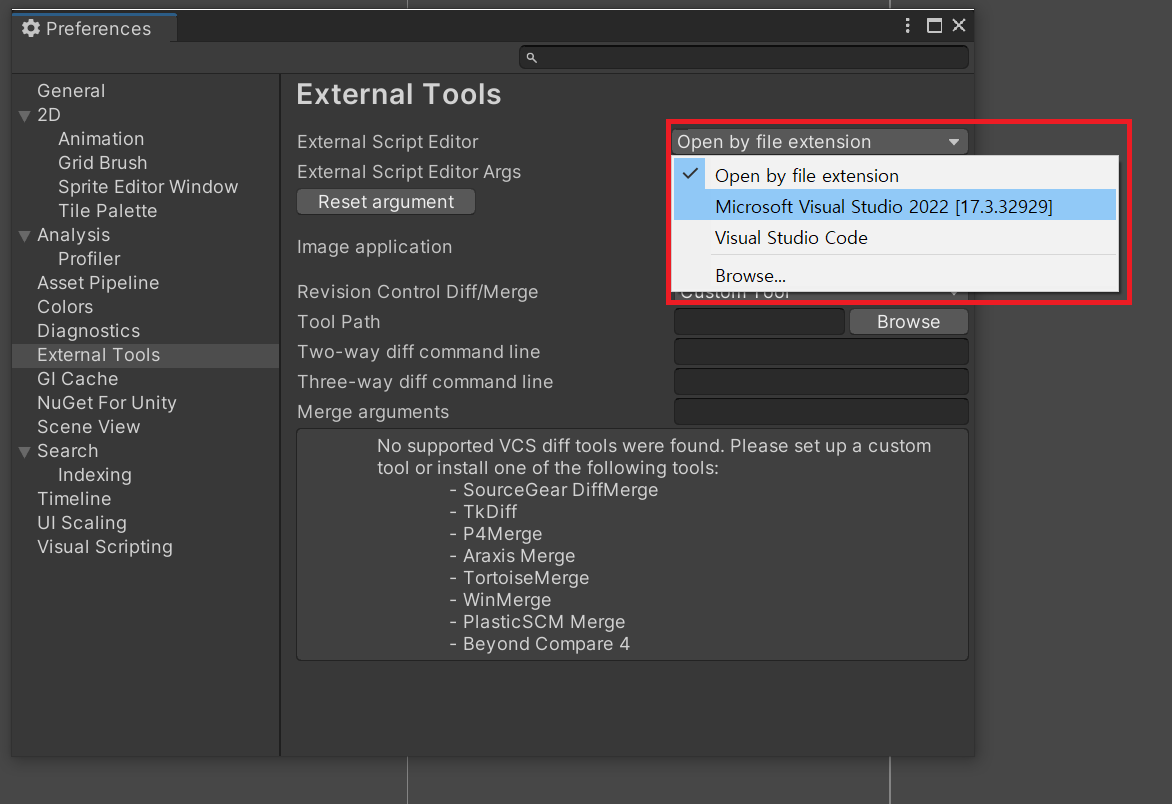1172x804 pixels.
Task: Click Browse button beside Tool Path
Action: click(x=908, y=322)
